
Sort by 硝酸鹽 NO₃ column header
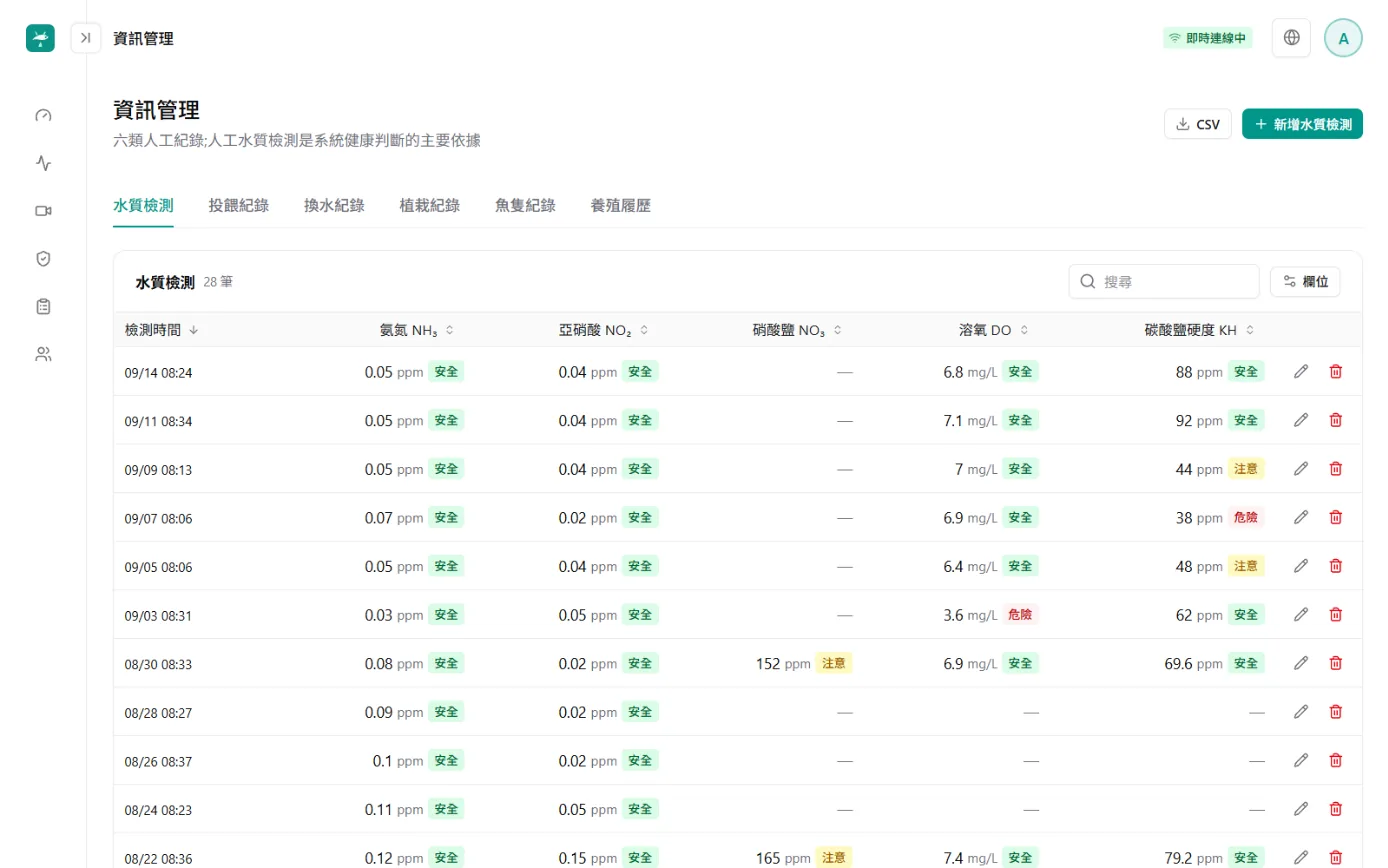[x=797, y=330]
